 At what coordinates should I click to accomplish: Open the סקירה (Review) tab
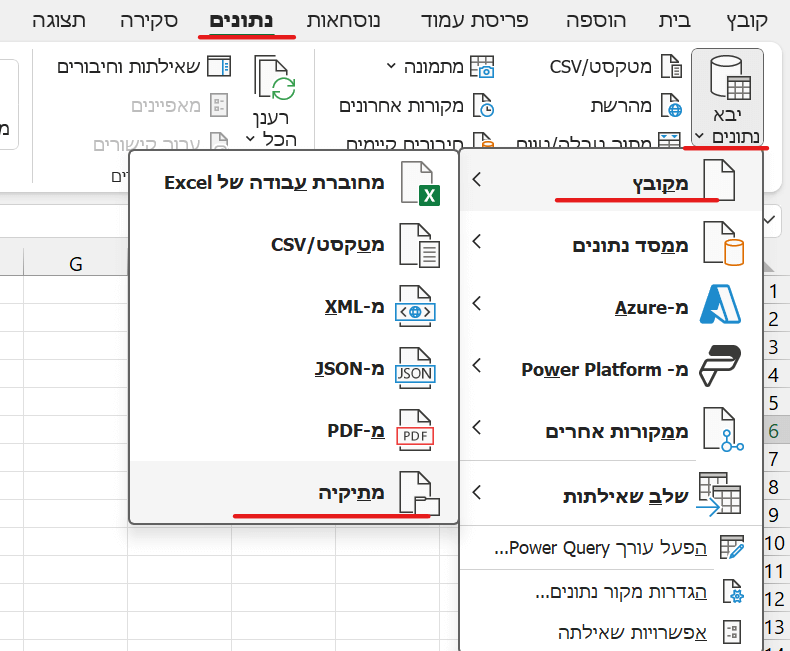coord(149,21)
